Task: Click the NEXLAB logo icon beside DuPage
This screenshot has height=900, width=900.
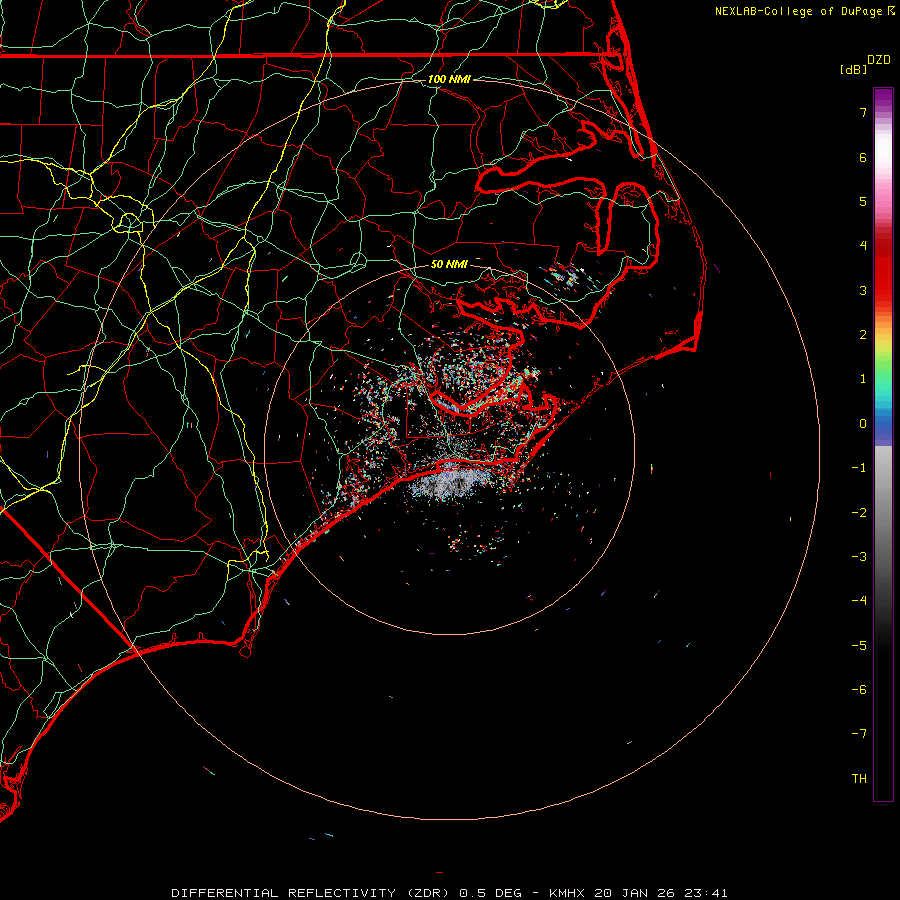Action: tap(891, 11)
